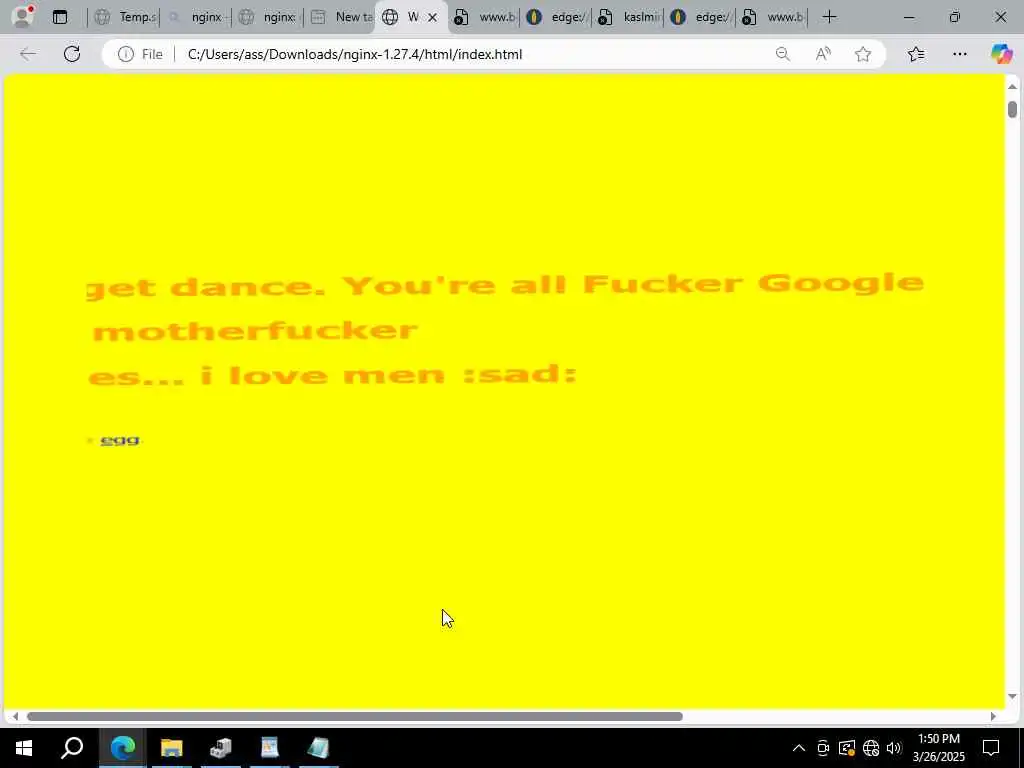The image size is (1024, 768).
Task: Open the zoom out magnifier in address bar
Action: click(x=782, y=54)
